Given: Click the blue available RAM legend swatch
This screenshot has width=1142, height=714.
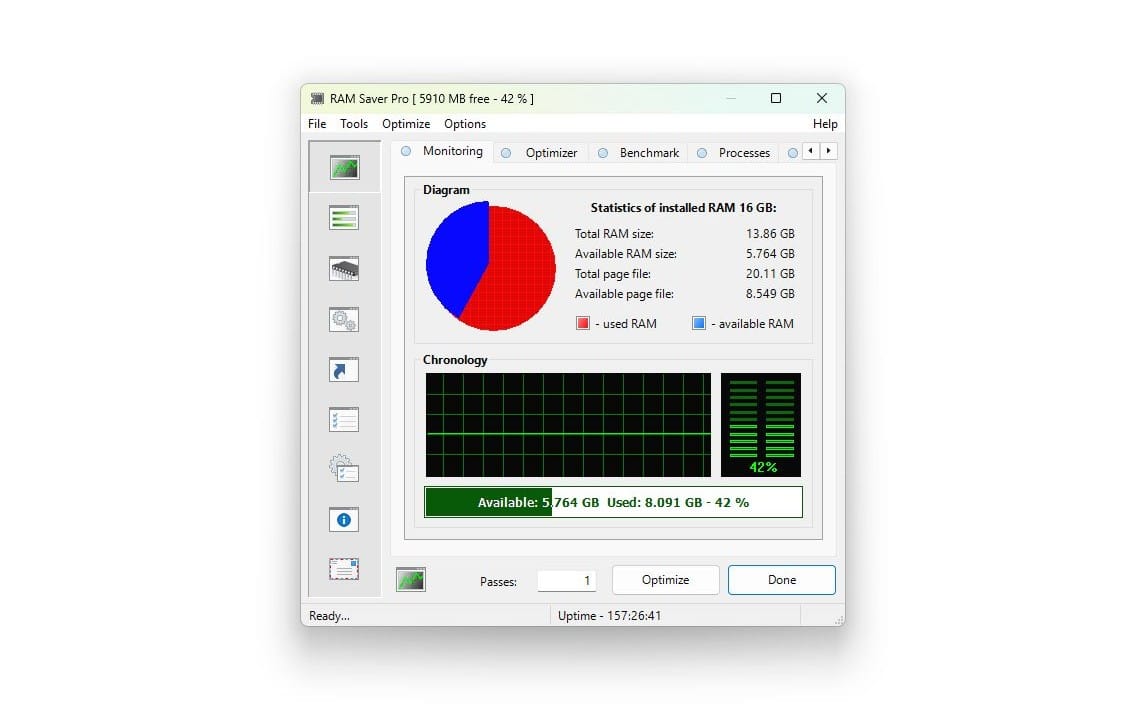Looking at the screenshot, I should click(698, 323).
